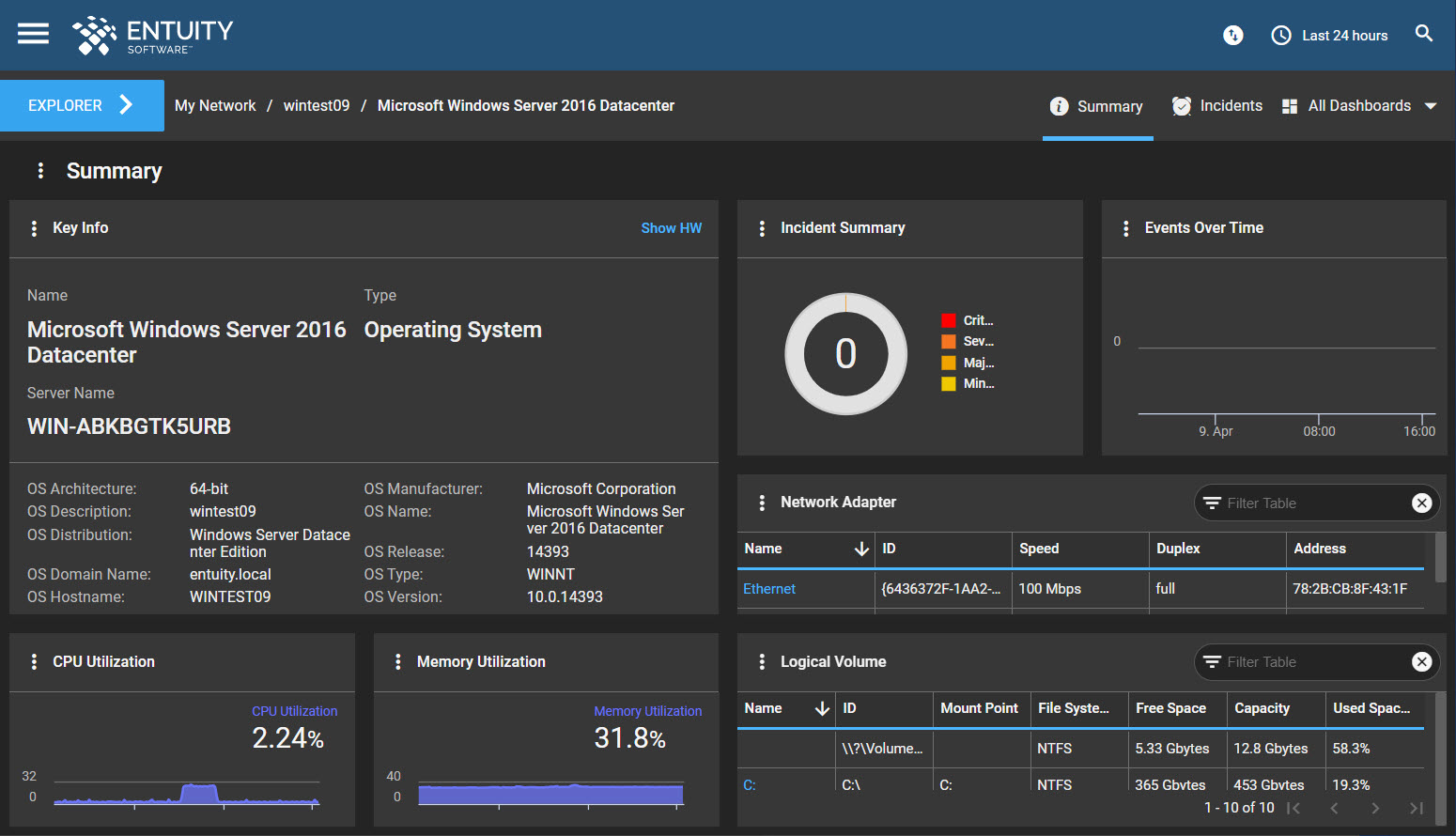Screen dimensions: 1456x836
Task: Open the Last 24 hours time range
Action: [x=1329, y=36]
